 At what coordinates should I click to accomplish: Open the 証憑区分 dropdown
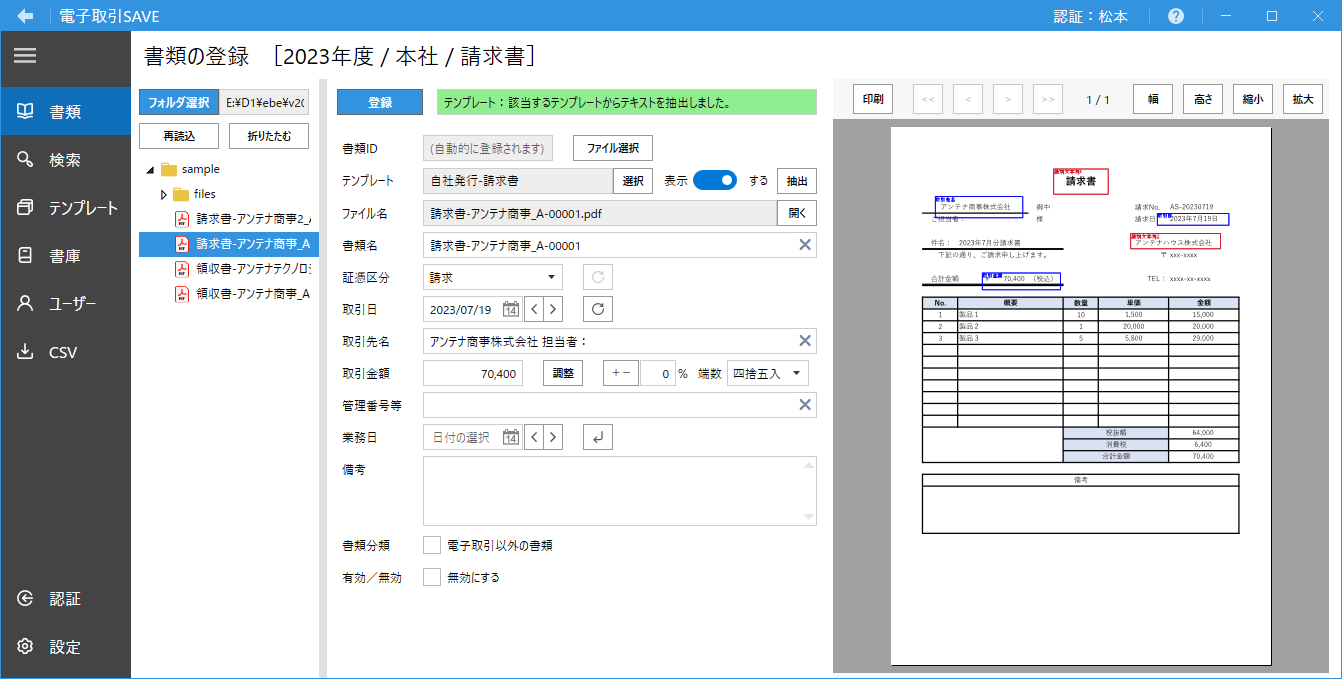[494, 277]
